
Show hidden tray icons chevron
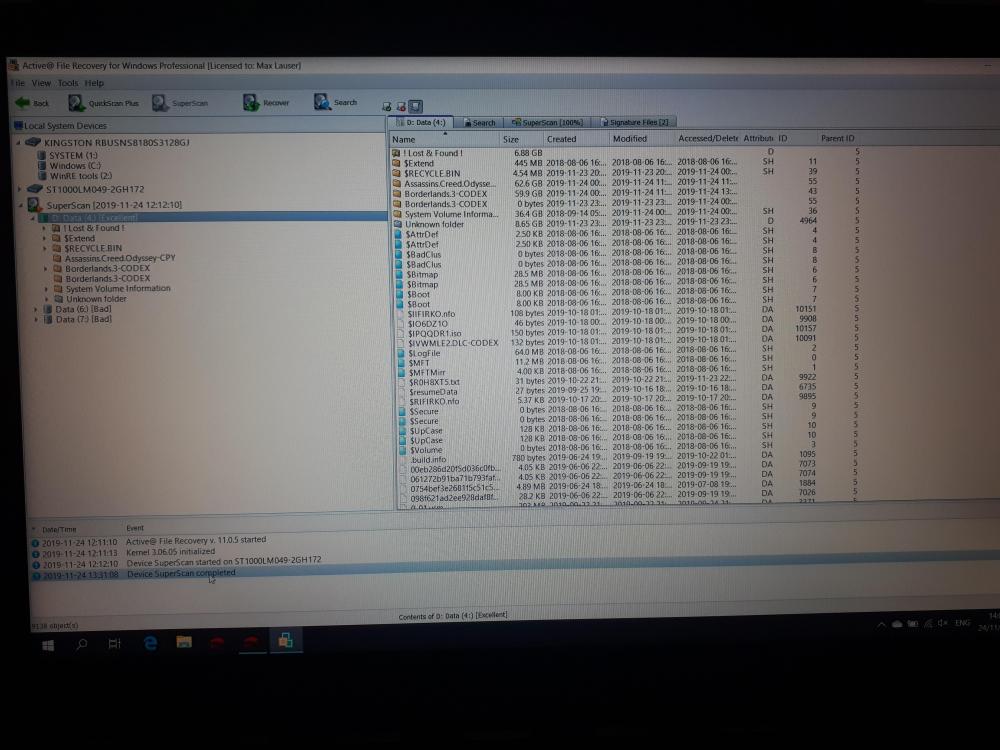click(x=881, y=625)
